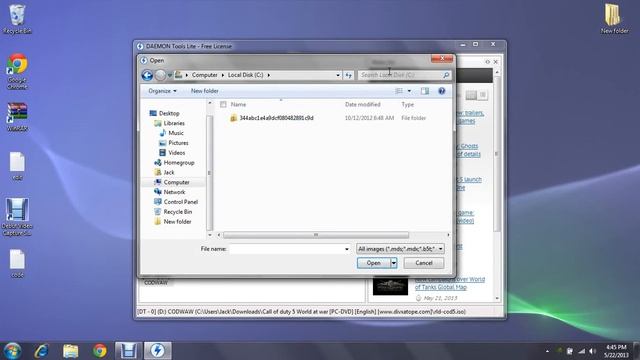
Task: Click the File name input field
Action: [287, 249]
